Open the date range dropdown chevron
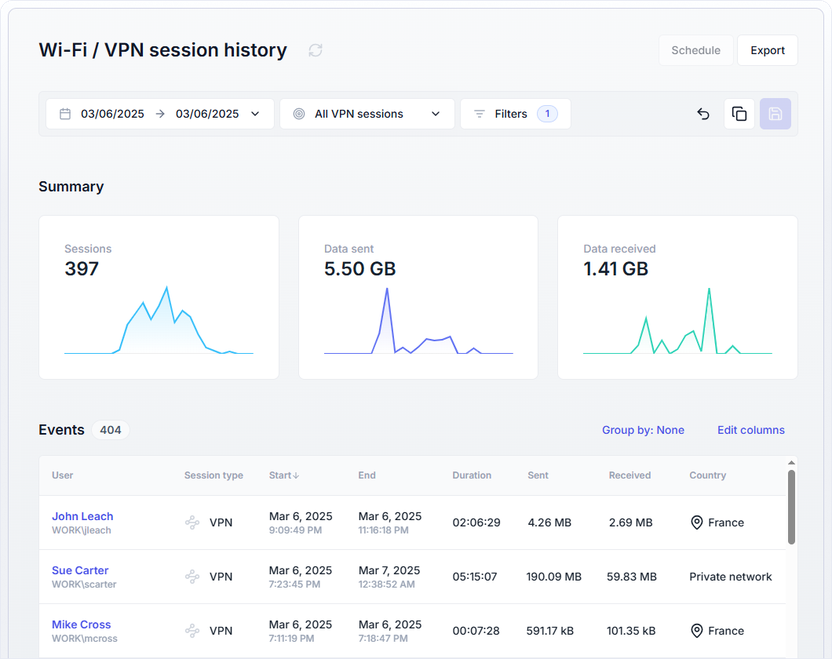 255,114
